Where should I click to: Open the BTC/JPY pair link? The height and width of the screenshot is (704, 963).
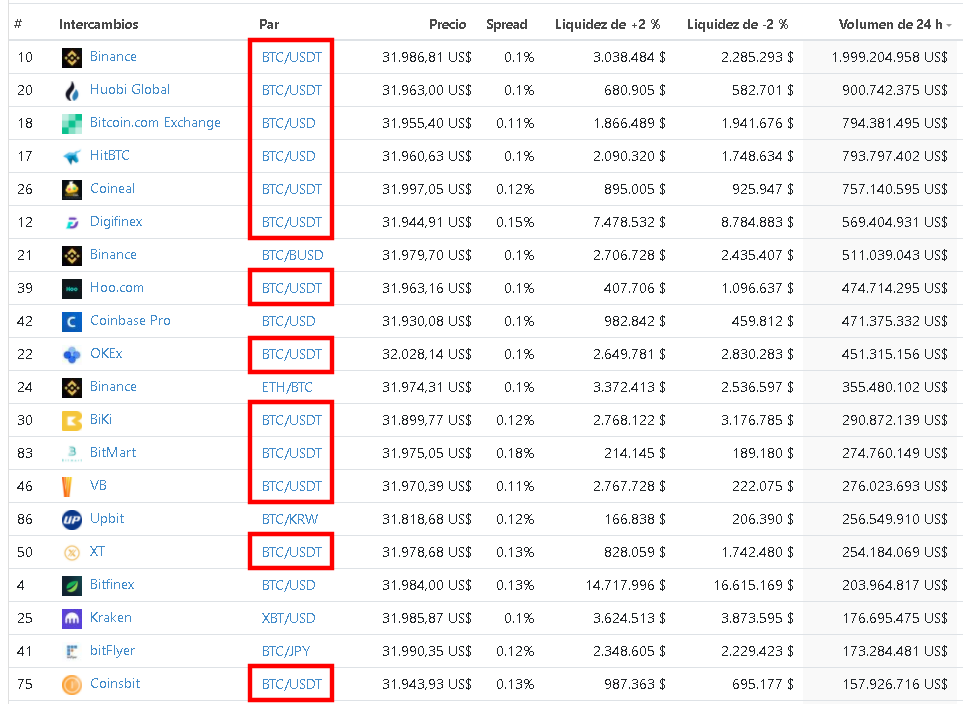pos(286,651)
